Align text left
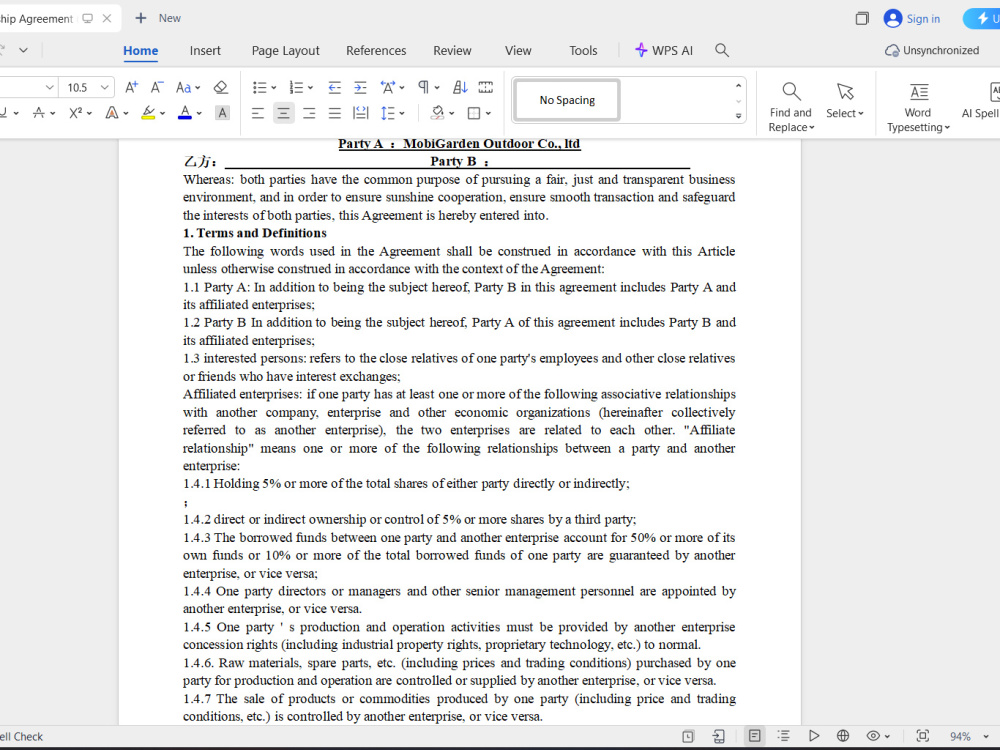The width and height of the screenshot is (1000, 750). (x=258, y=114)
